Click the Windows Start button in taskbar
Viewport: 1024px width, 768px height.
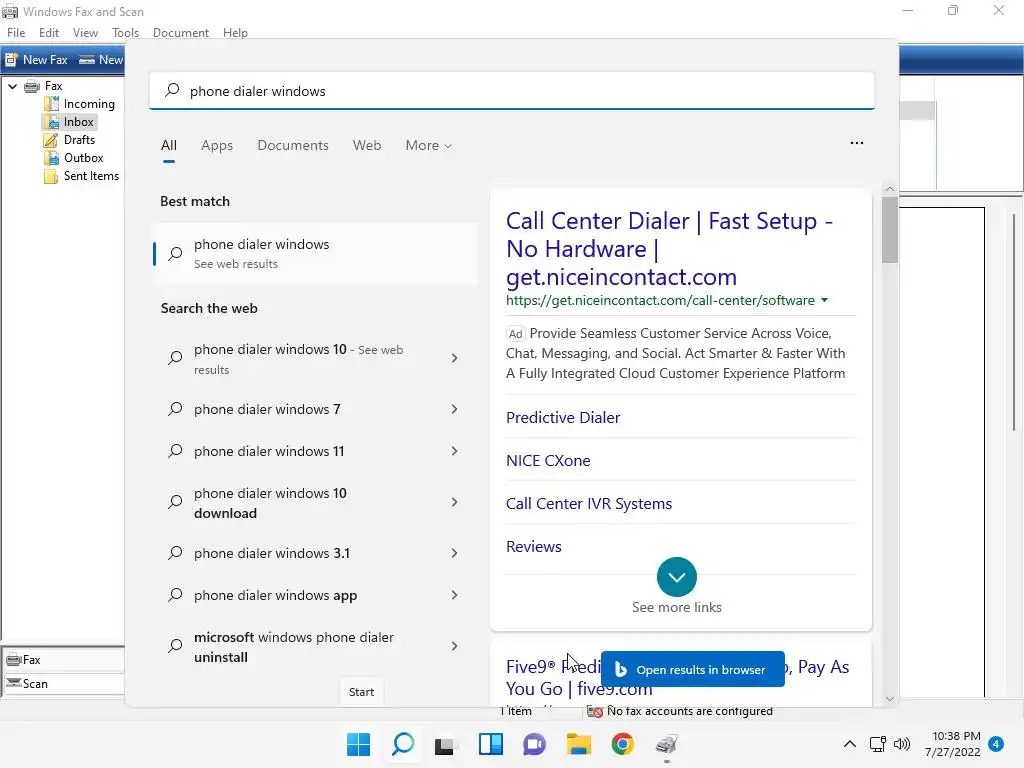click(358, 744)
